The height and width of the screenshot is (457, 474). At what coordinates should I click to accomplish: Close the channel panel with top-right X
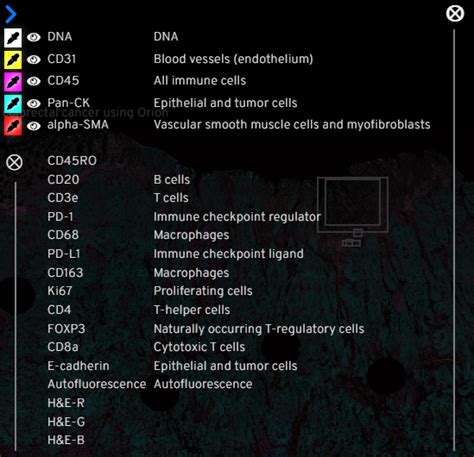pyautogui.click(x=455, y=14)
